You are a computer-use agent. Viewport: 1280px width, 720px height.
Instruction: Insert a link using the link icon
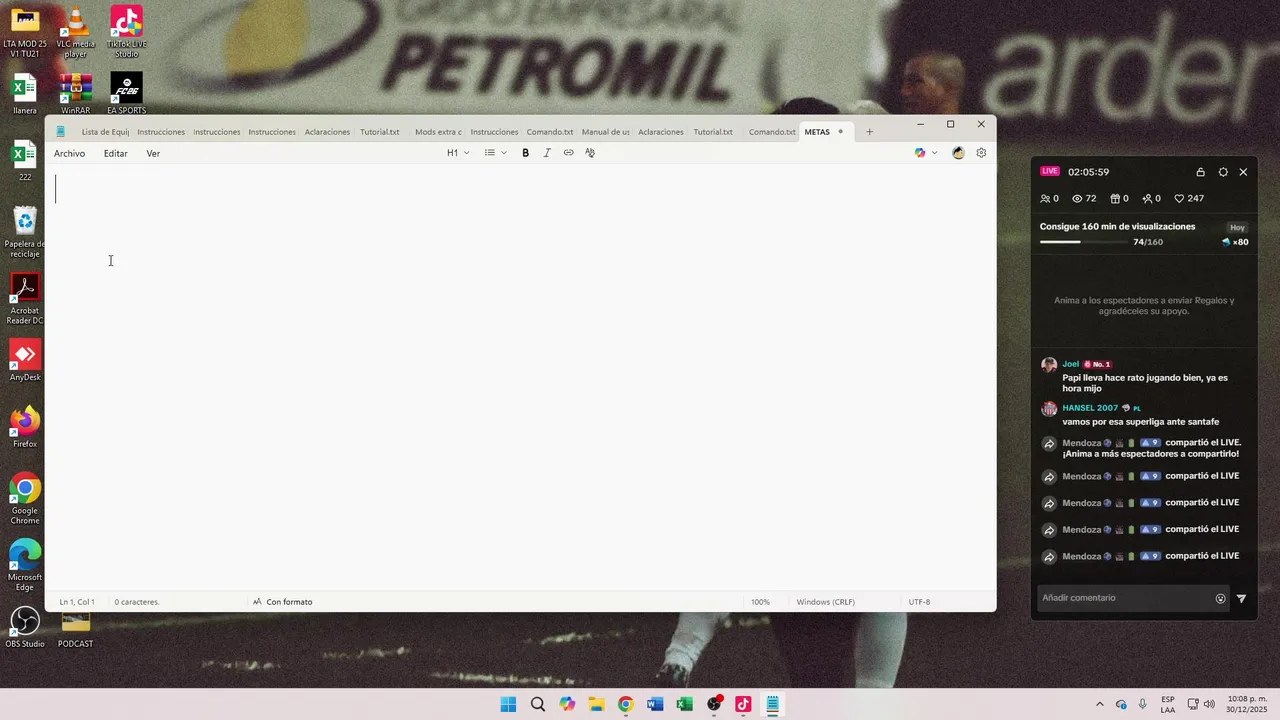568,153
